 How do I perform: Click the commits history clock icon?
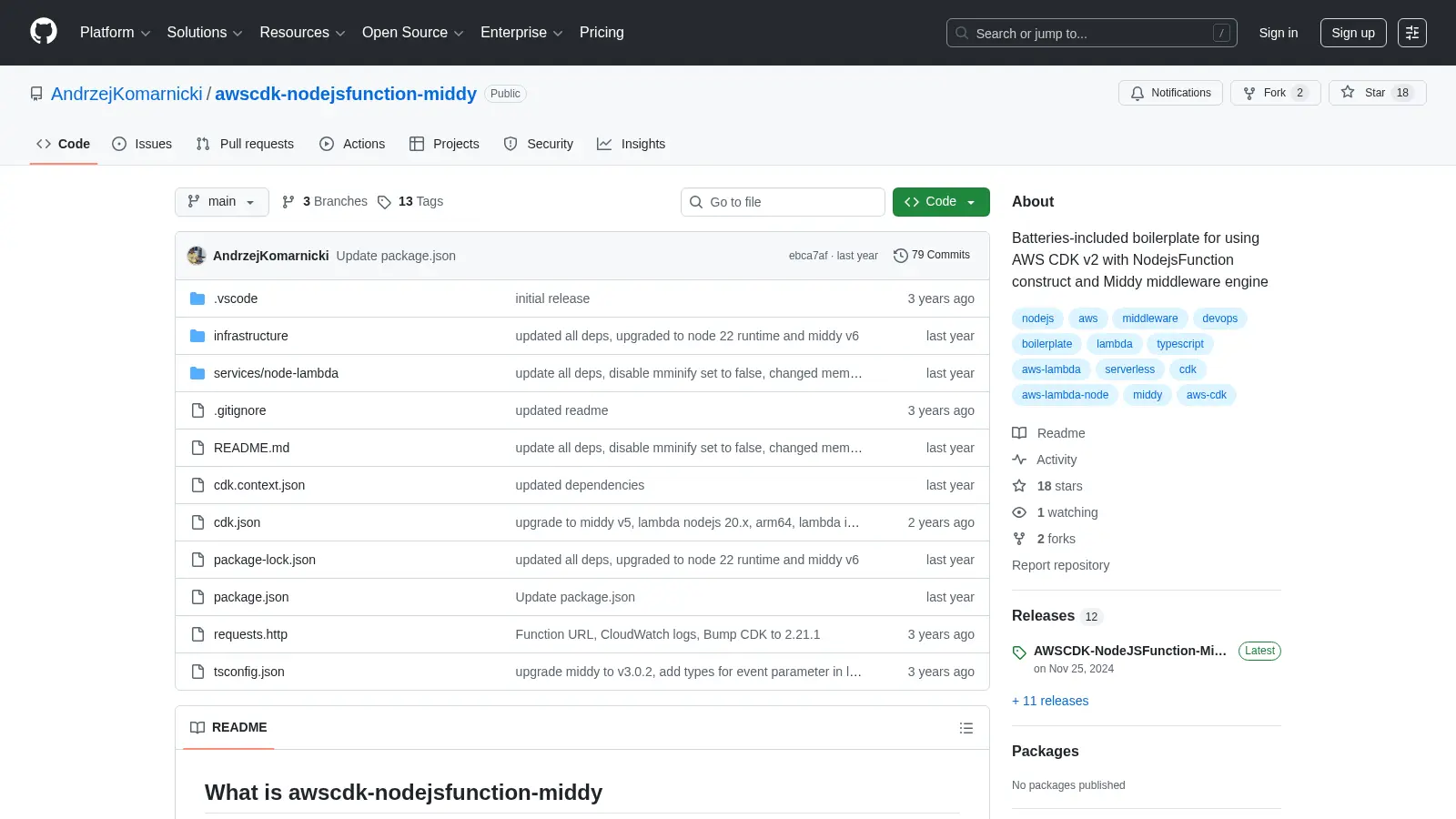[901, 256]
